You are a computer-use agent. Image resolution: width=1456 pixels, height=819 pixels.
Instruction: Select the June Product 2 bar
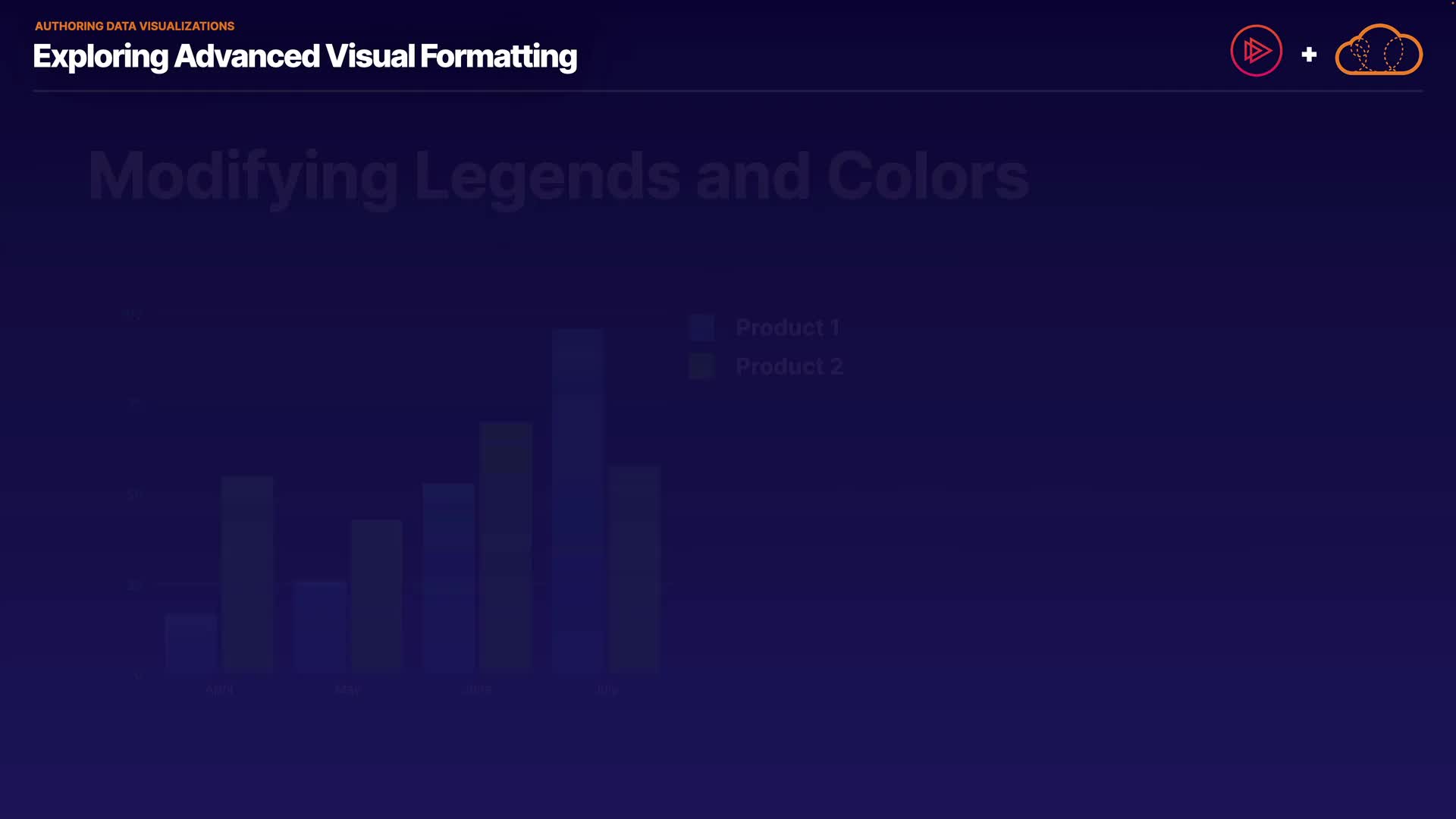click(x=506, y=546)
